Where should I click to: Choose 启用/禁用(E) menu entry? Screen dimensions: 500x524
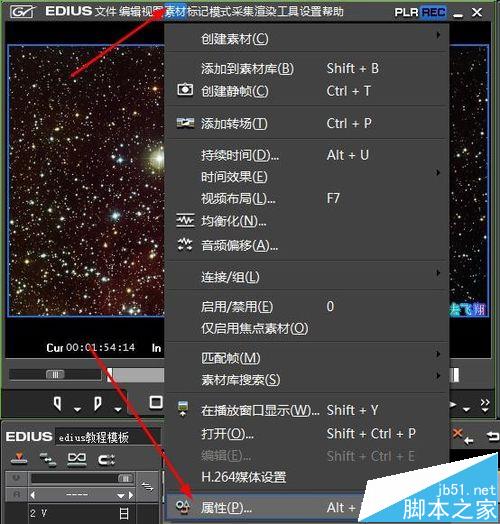(307, 306)
